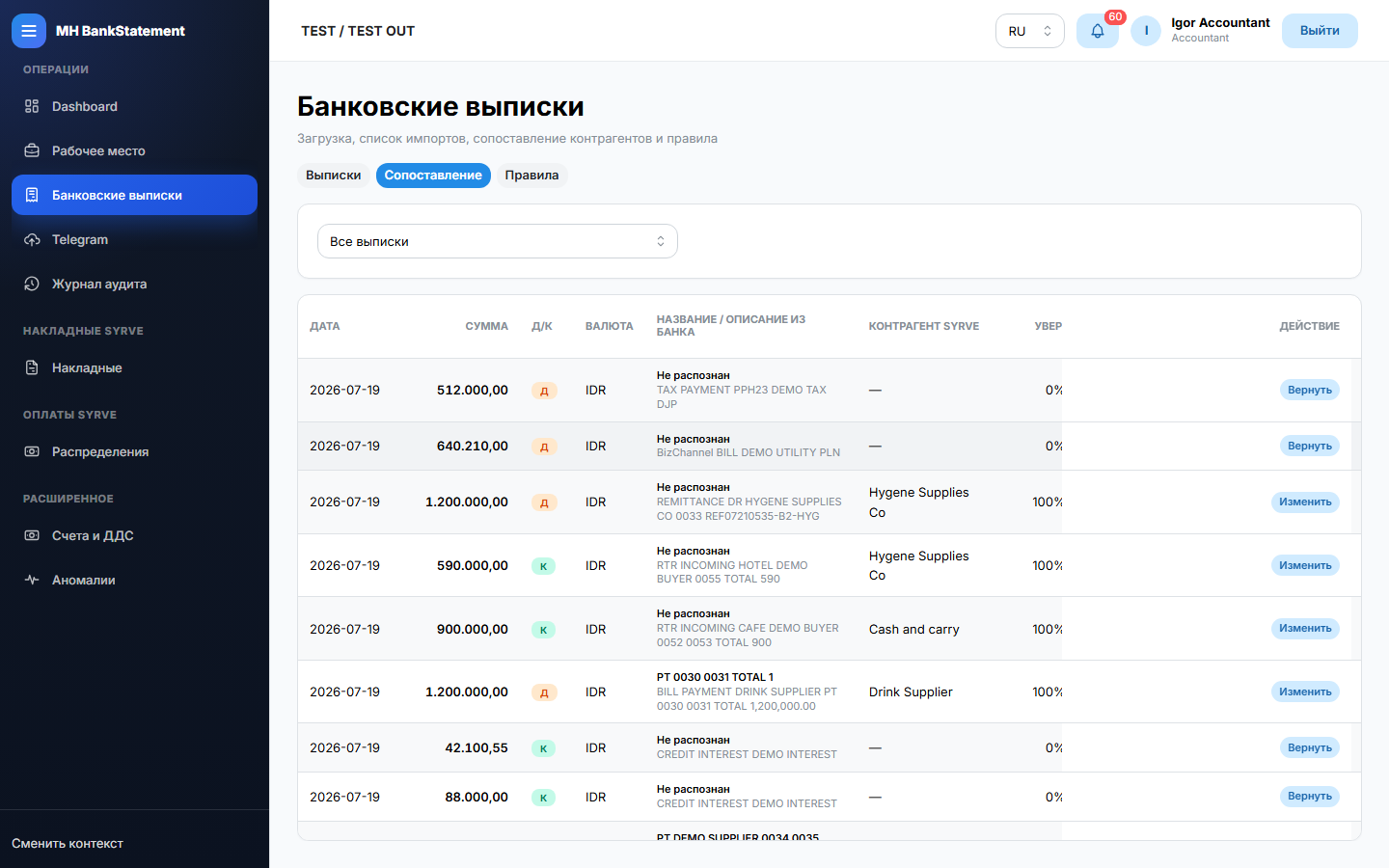Click Вернуть for BizChannel BILL row

(1309, 446)
